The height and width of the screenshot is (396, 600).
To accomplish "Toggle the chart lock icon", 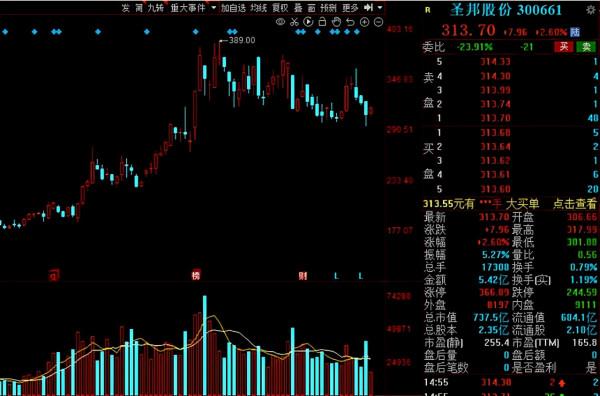I will click(x=322, y=22).
